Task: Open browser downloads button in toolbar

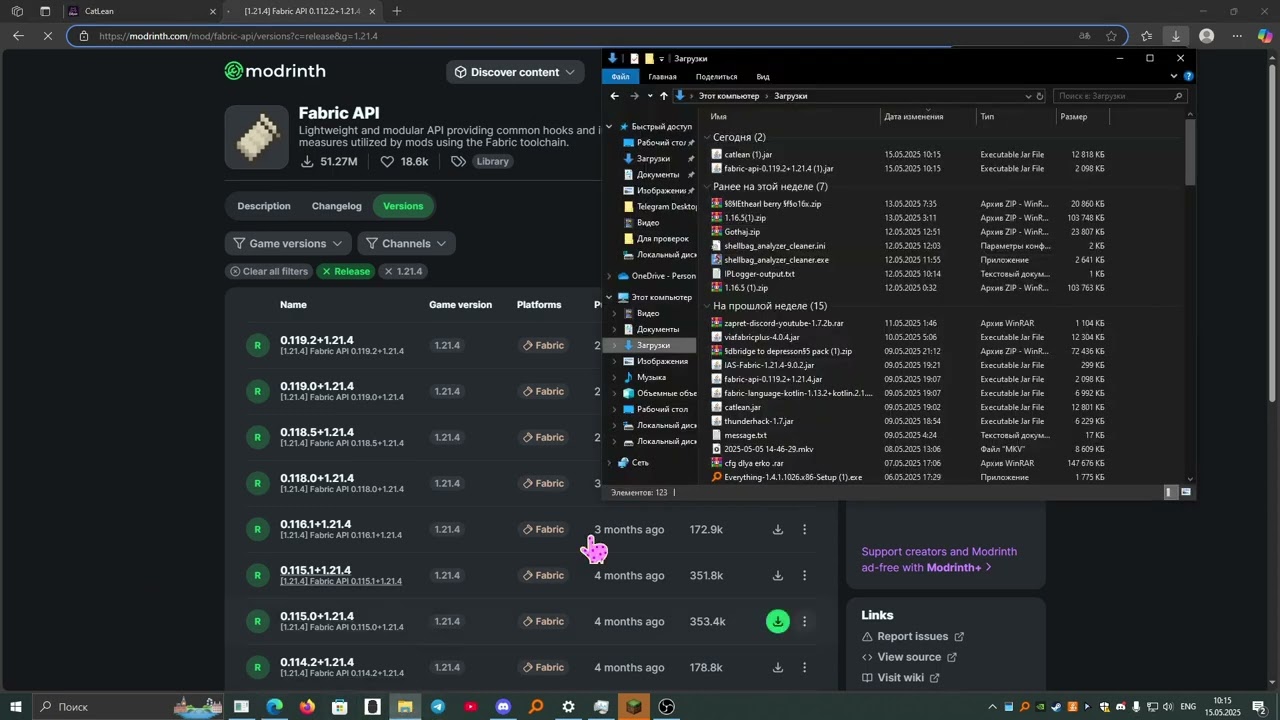Action: 1176,36
